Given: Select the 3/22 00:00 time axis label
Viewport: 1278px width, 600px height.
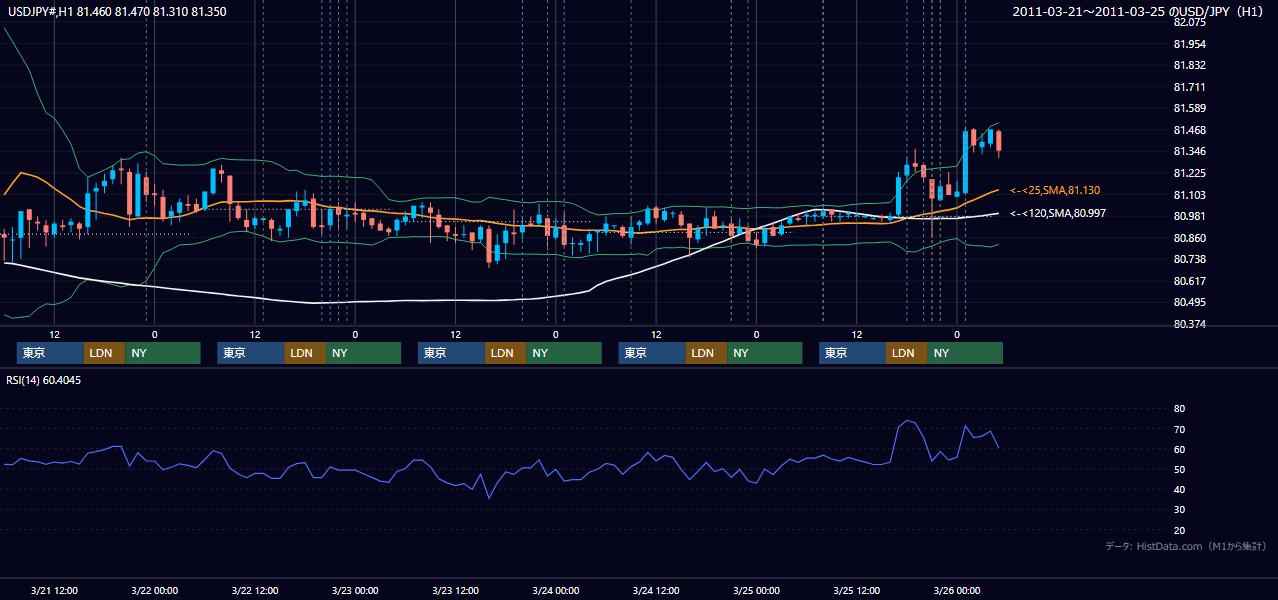Looking at the screenshot, I should click(154, 590).
